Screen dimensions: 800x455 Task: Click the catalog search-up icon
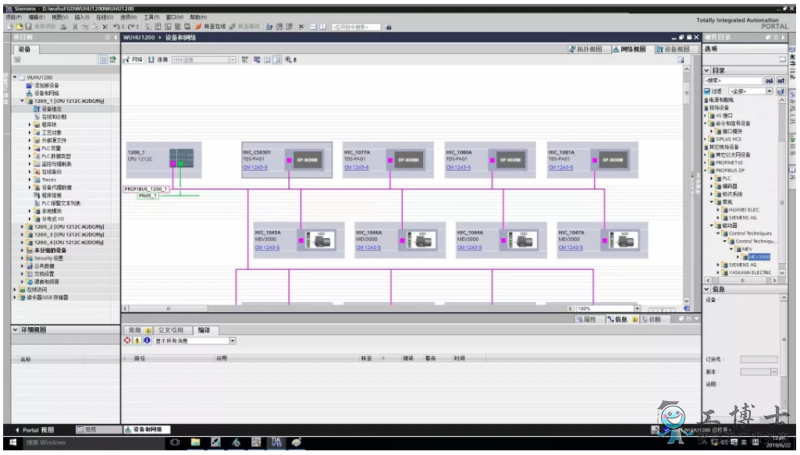click(781, 81)
